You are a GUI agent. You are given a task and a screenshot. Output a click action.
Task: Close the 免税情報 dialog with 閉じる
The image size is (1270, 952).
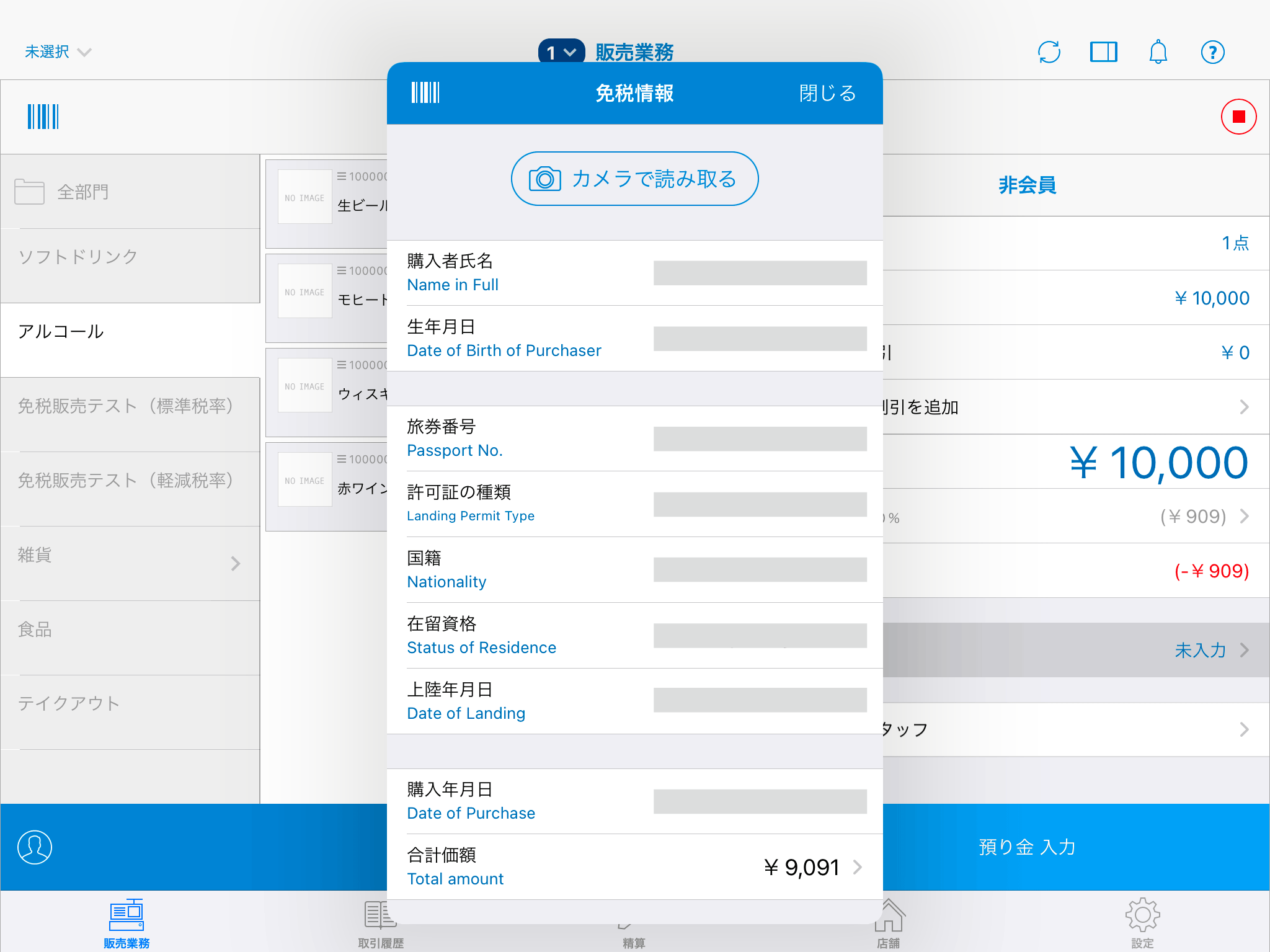click(x=827, y=93)
